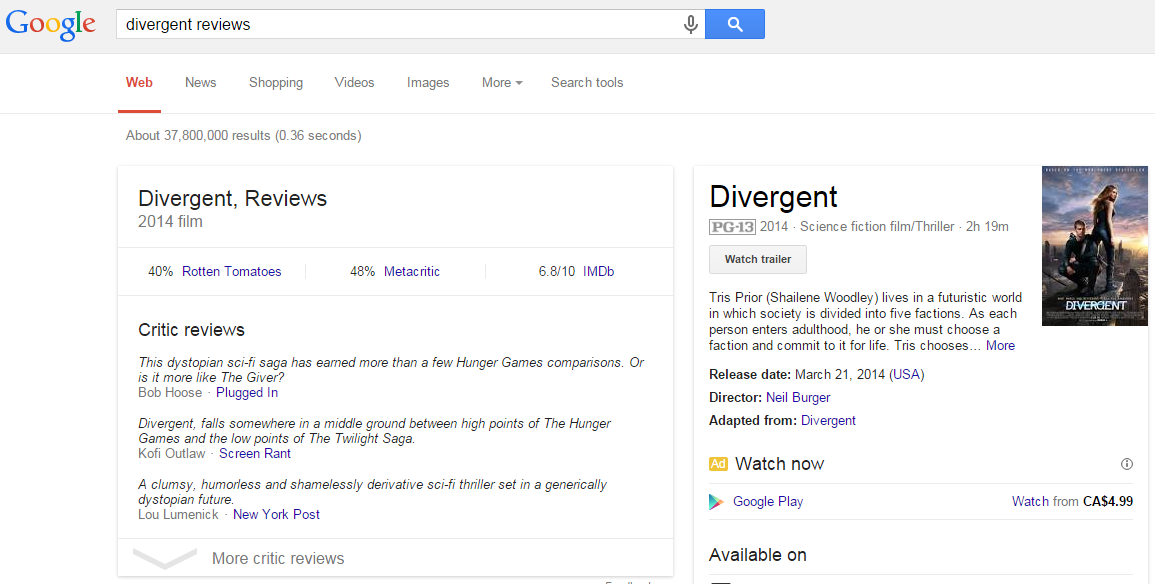Click the ad info icon beside Watch now

click(x=1127, y=464)
